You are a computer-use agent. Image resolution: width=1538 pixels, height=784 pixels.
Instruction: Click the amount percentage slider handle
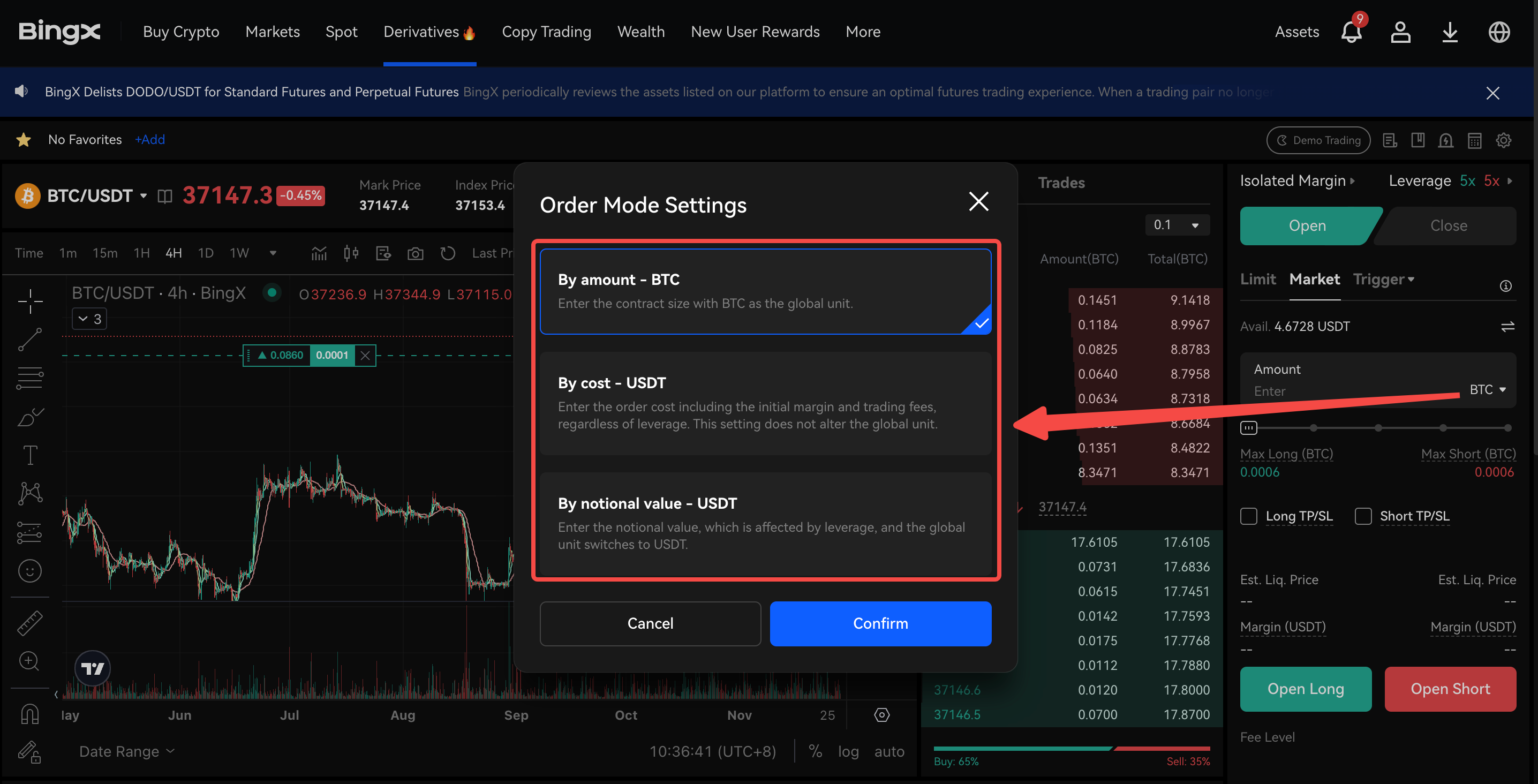[x=1248, y=427]
